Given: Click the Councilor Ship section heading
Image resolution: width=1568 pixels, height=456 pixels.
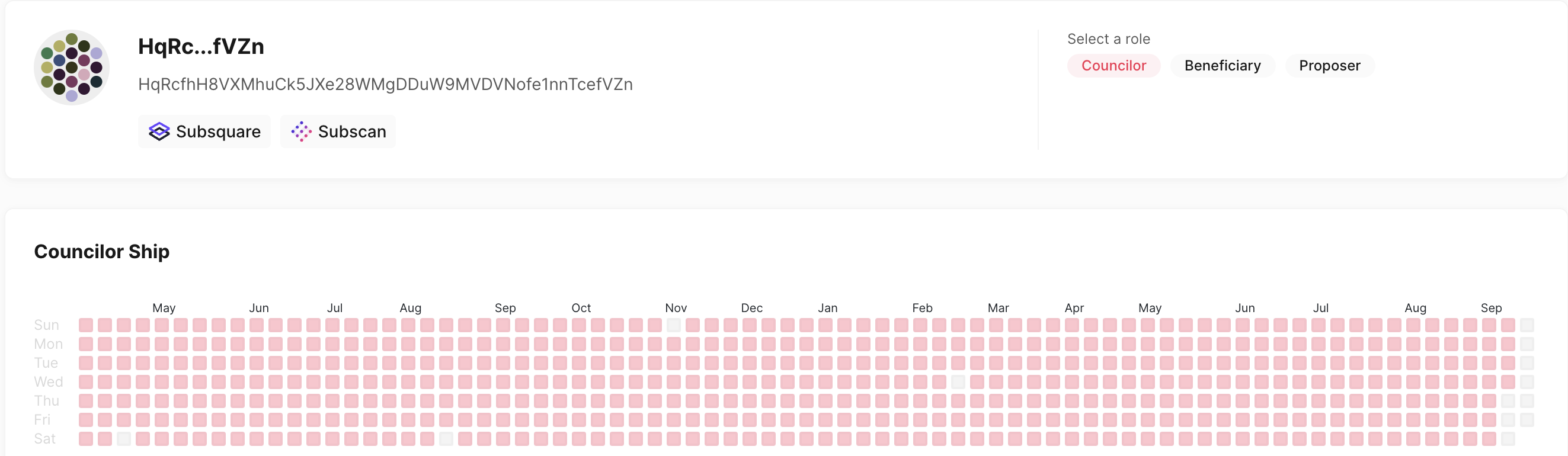Looking at the screenshot, I should [x=102, y=251].
